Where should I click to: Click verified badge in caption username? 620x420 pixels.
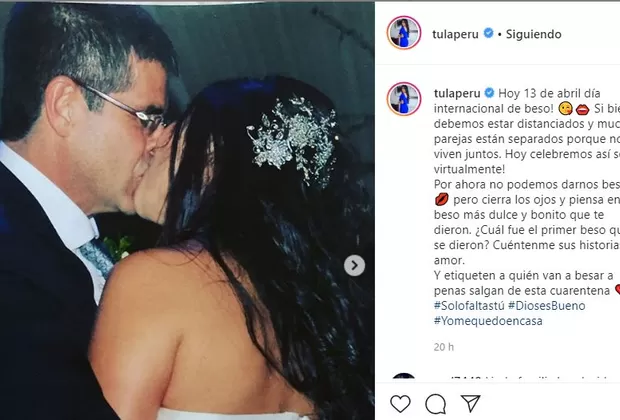click(489, 93)
